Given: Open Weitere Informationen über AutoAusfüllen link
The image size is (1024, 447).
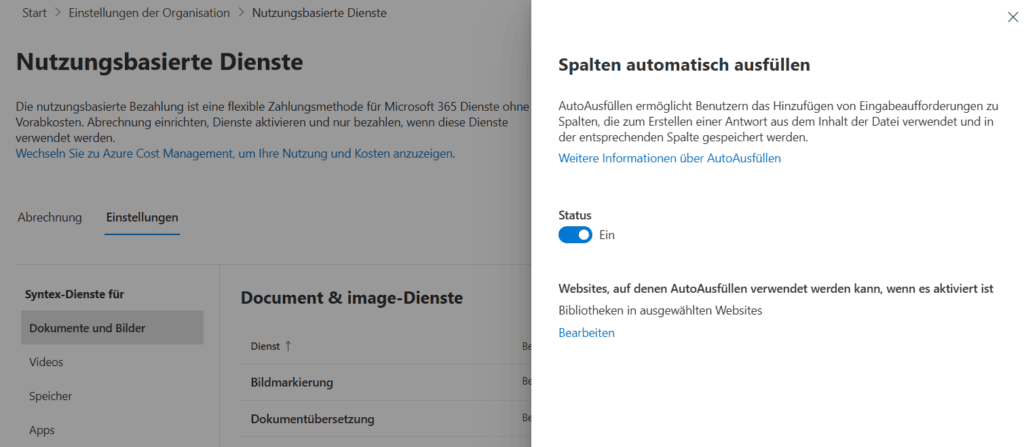Looking at the screenshot, I should 669,158.
